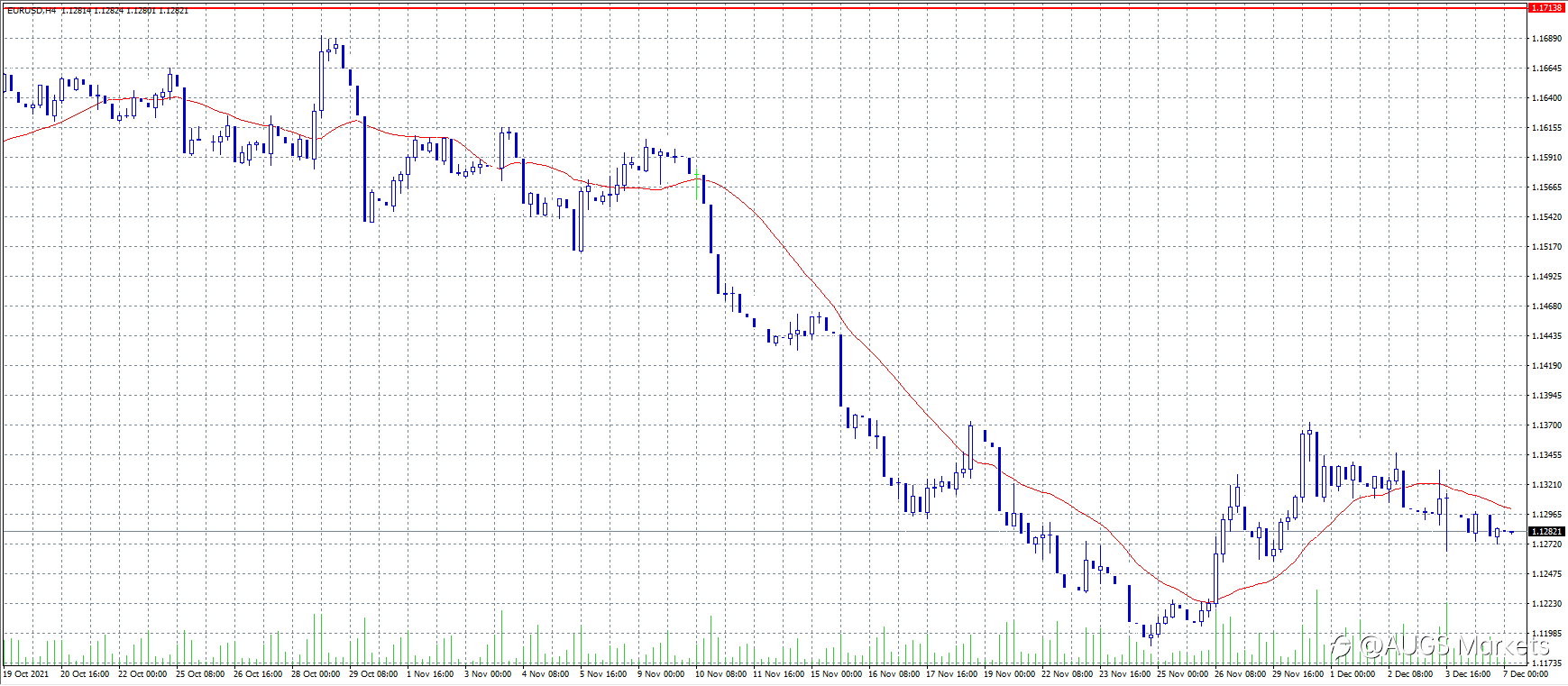Image resolution: width=1568 pixels, height=686 pixels.
Task: Pick the 1.13210 price scale label
Action: click(1547, 485)
